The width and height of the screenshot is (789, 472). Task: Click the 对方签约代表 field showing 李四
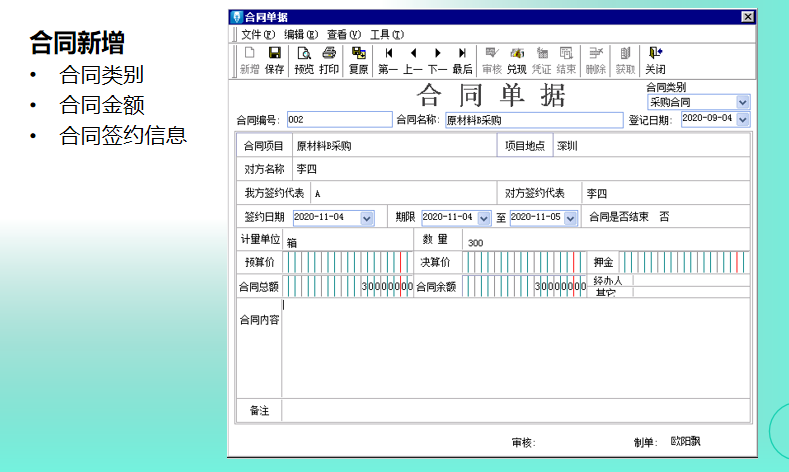click(666, 193)
